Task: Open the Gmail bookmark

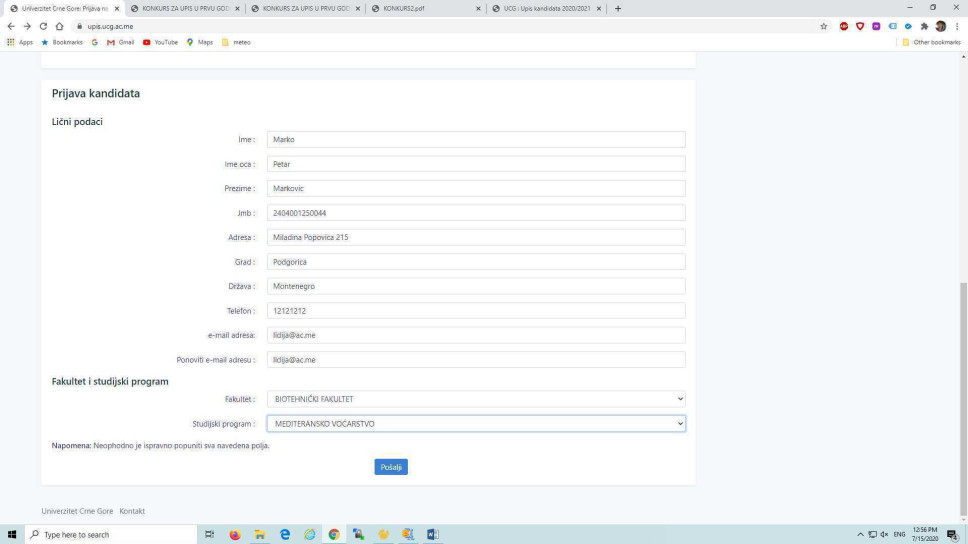Action: click(120, 43)
